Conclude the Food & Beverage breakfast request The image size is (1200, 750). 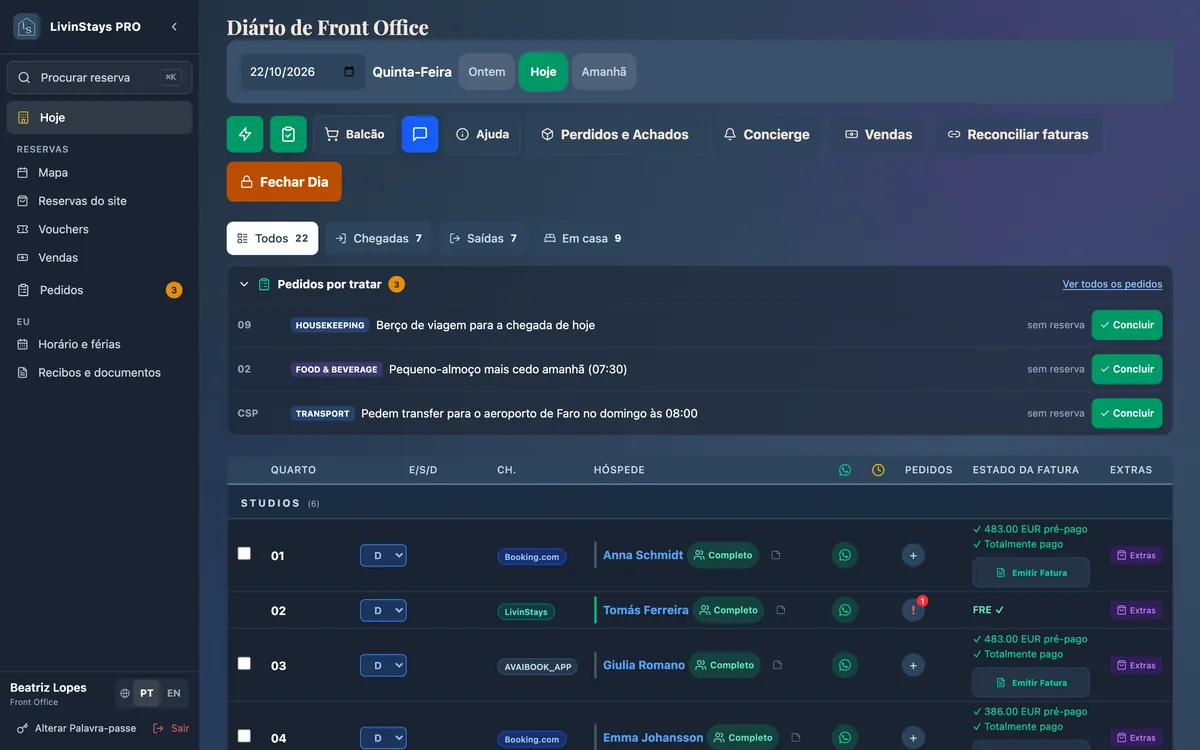click(1127, 369)
